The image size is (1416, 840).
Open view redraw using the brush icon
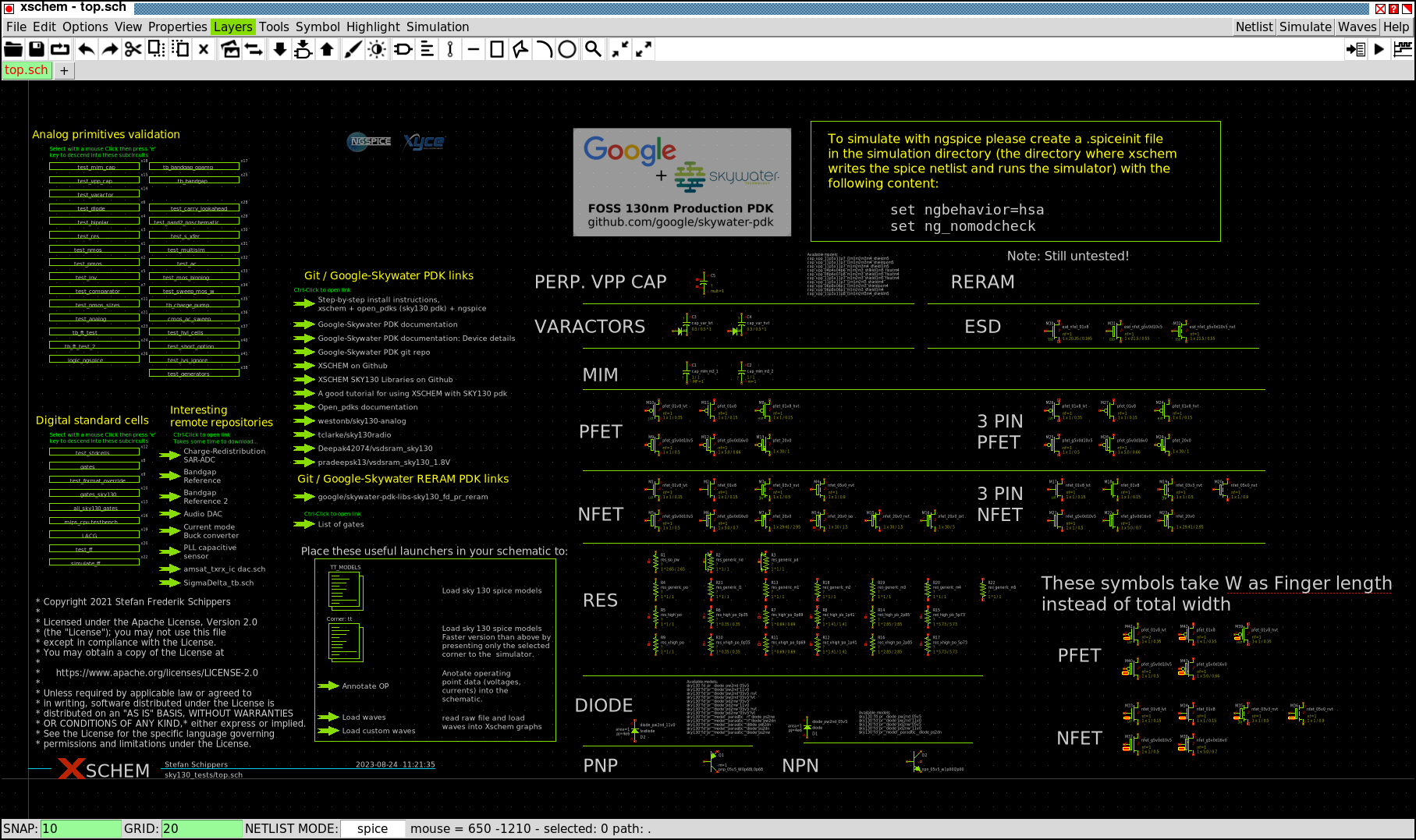point(353,49)
